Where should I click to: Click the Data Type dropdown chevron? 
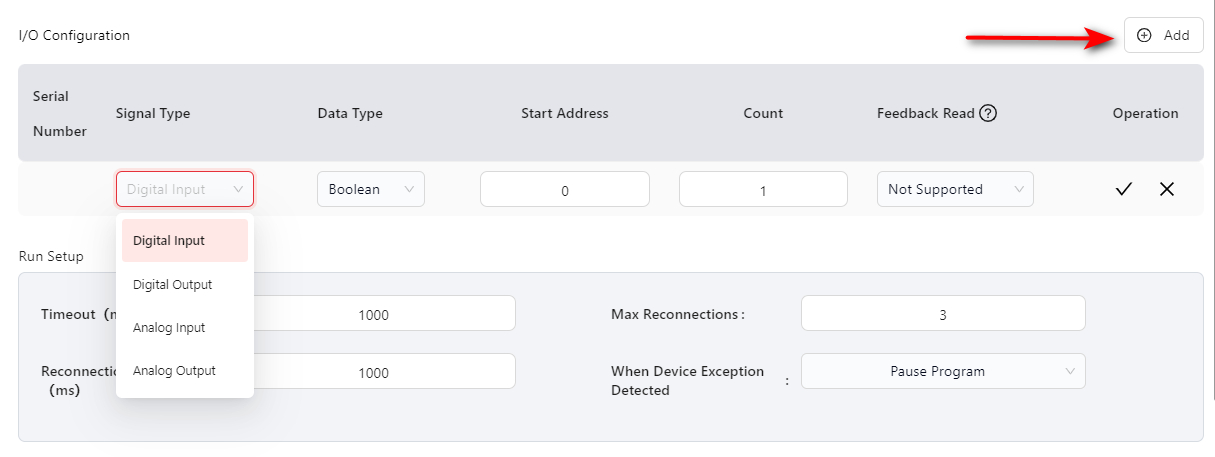(409, 189)
